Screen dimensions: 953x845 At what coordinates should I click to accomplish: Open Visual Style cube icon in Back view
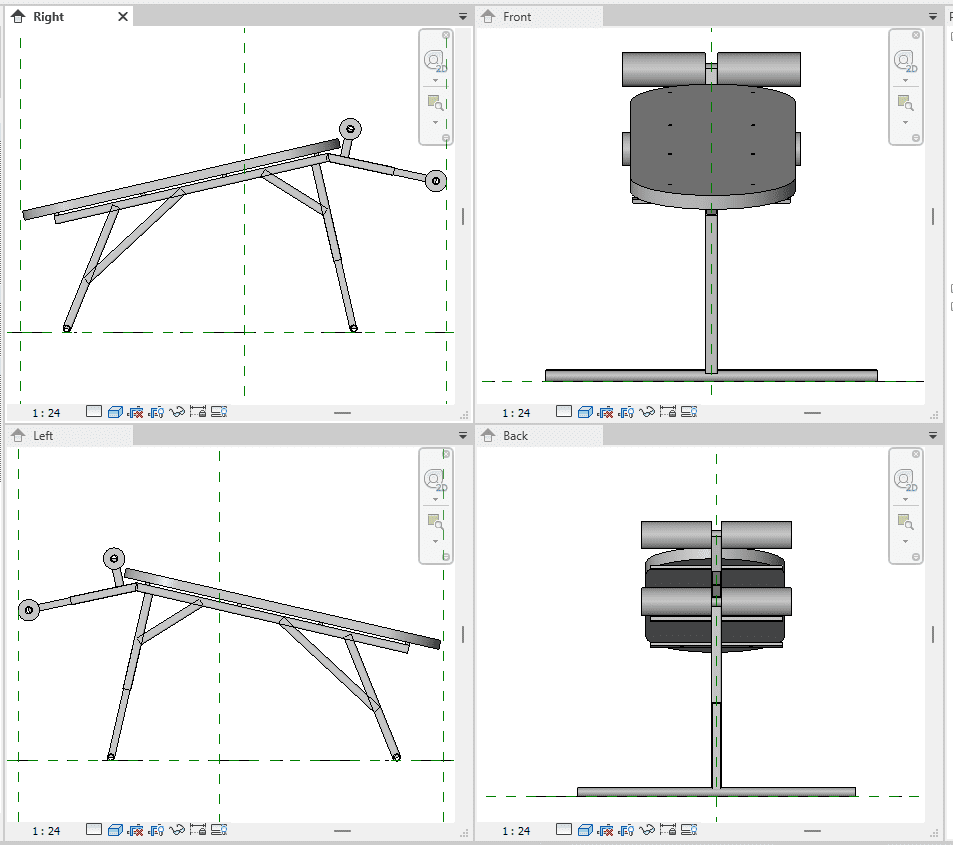click(x=585, y=830)
